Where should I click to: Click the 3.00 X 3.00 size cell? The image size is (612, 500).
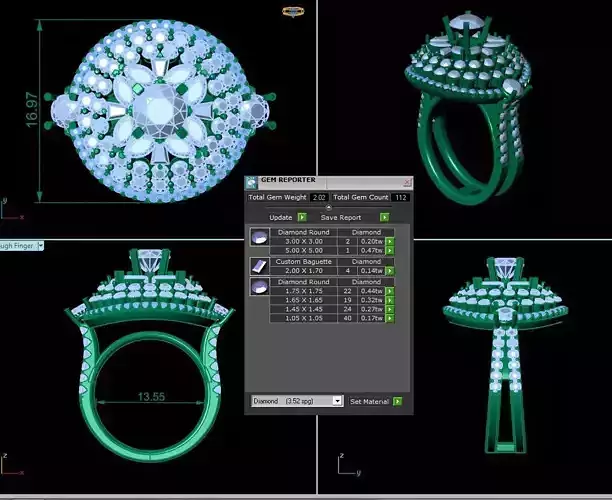[304, 242]
